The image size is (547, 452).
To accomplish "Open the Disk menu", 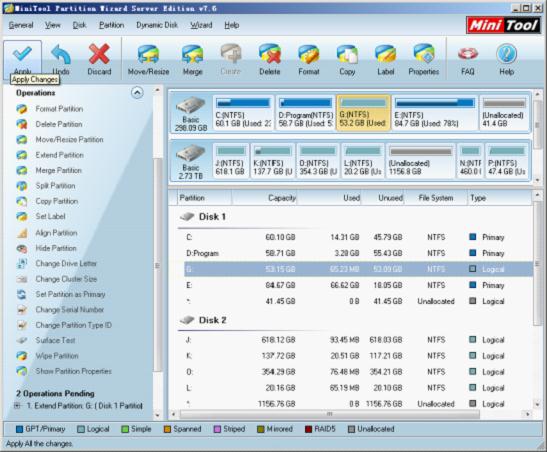I will (x=79, y=25).
